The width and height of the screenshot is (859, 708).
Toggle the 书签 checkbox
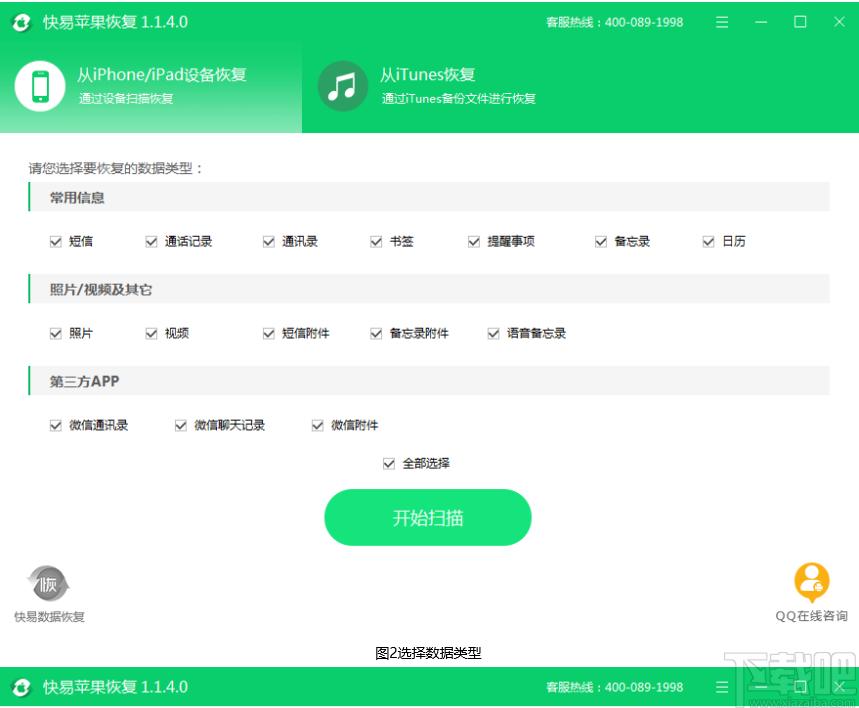[x=376, y=242]
